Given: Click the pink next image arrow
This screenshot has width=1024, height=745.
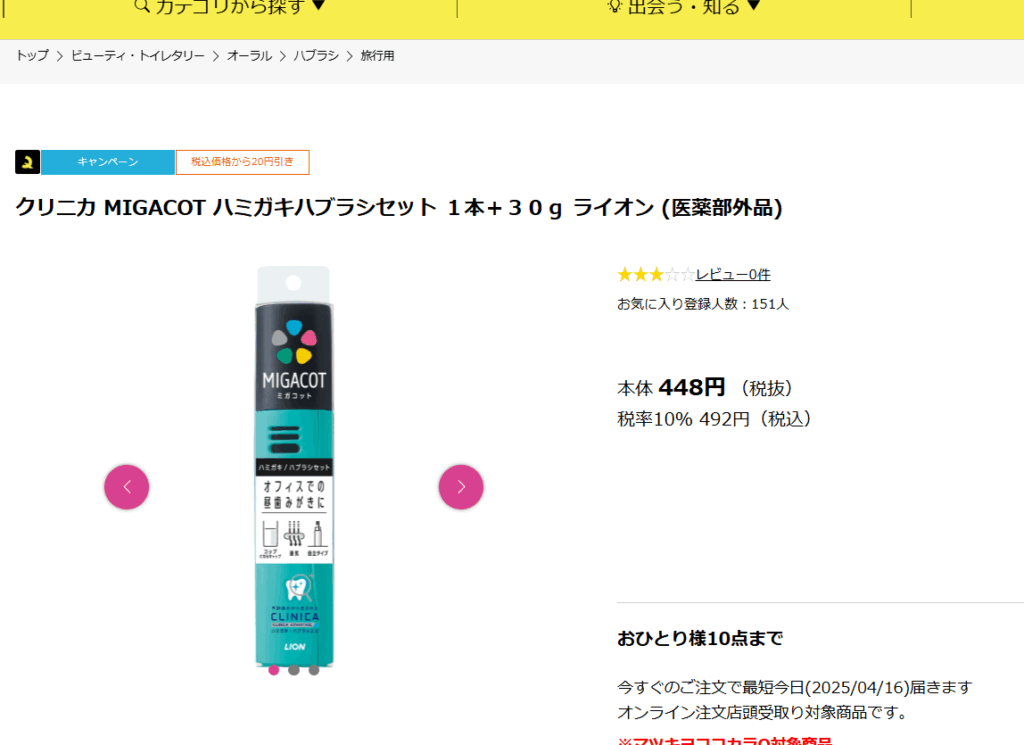Looking at the screenshot, I should point(461,487).
